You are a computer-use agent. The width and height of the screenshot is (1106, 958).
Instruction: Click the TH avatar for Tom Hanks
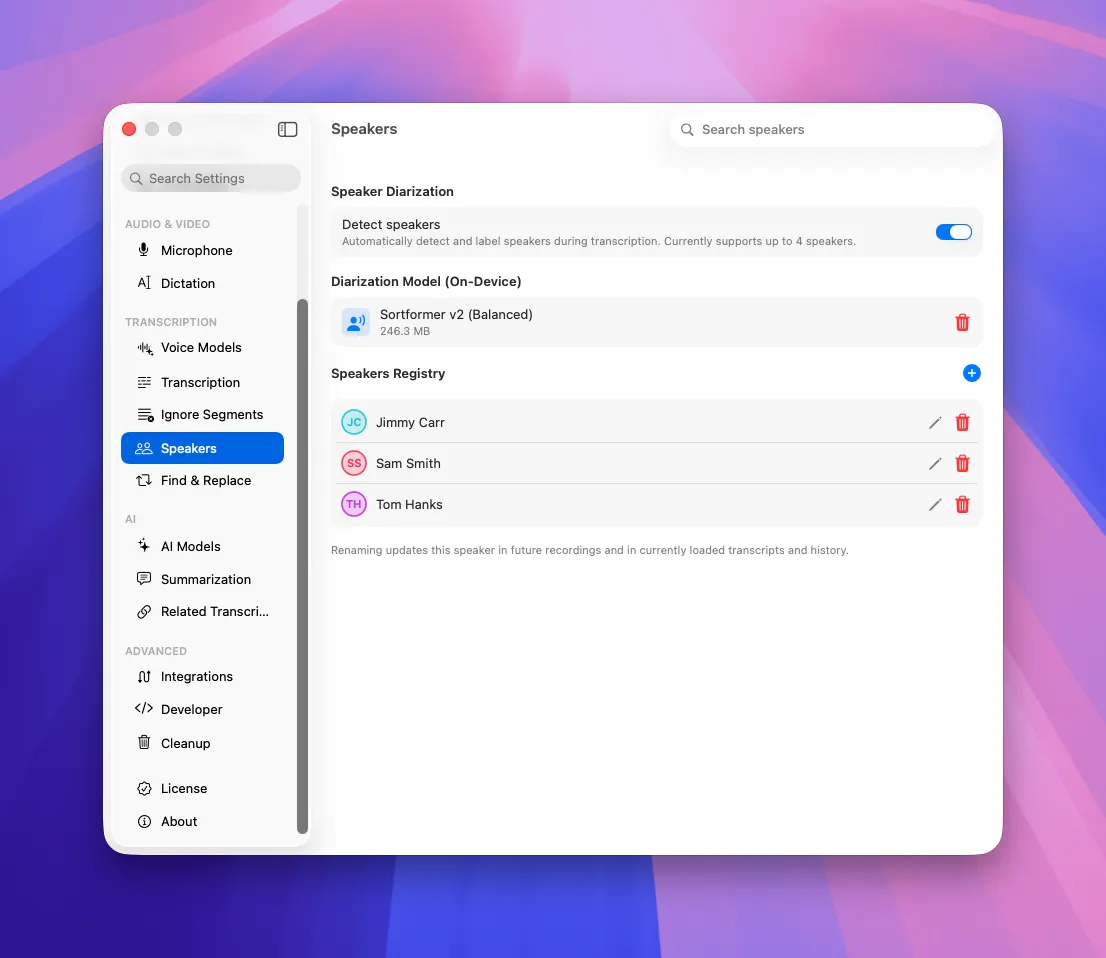(x=354, y=504)
